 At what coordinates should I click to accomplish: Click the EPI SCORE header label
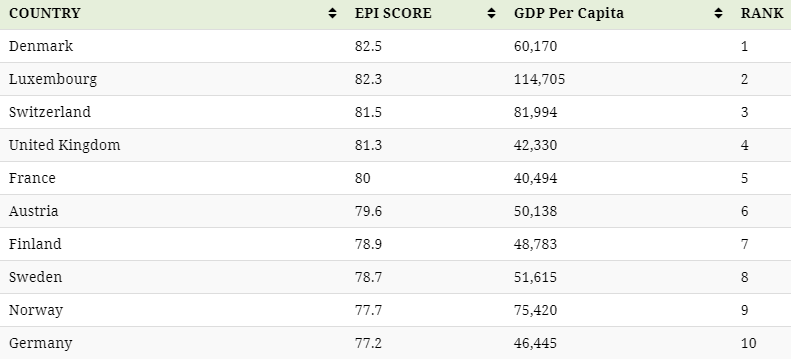click(393, 13)
